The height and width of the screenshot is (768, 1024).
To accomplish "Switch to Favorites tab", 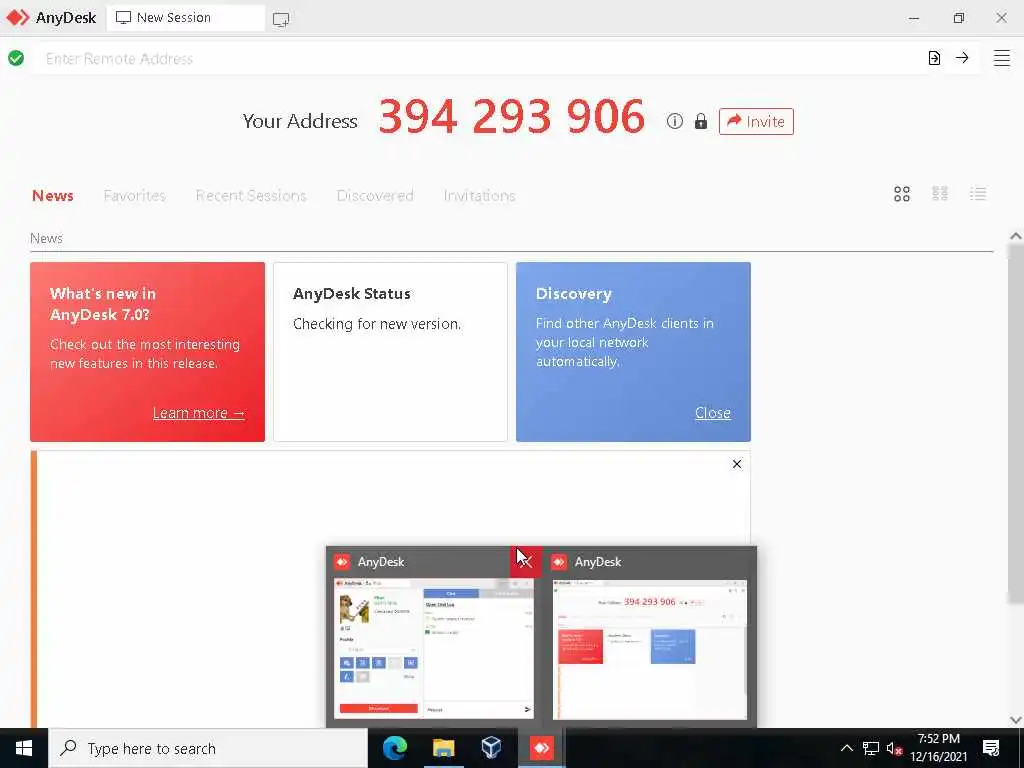I will 135,195.
